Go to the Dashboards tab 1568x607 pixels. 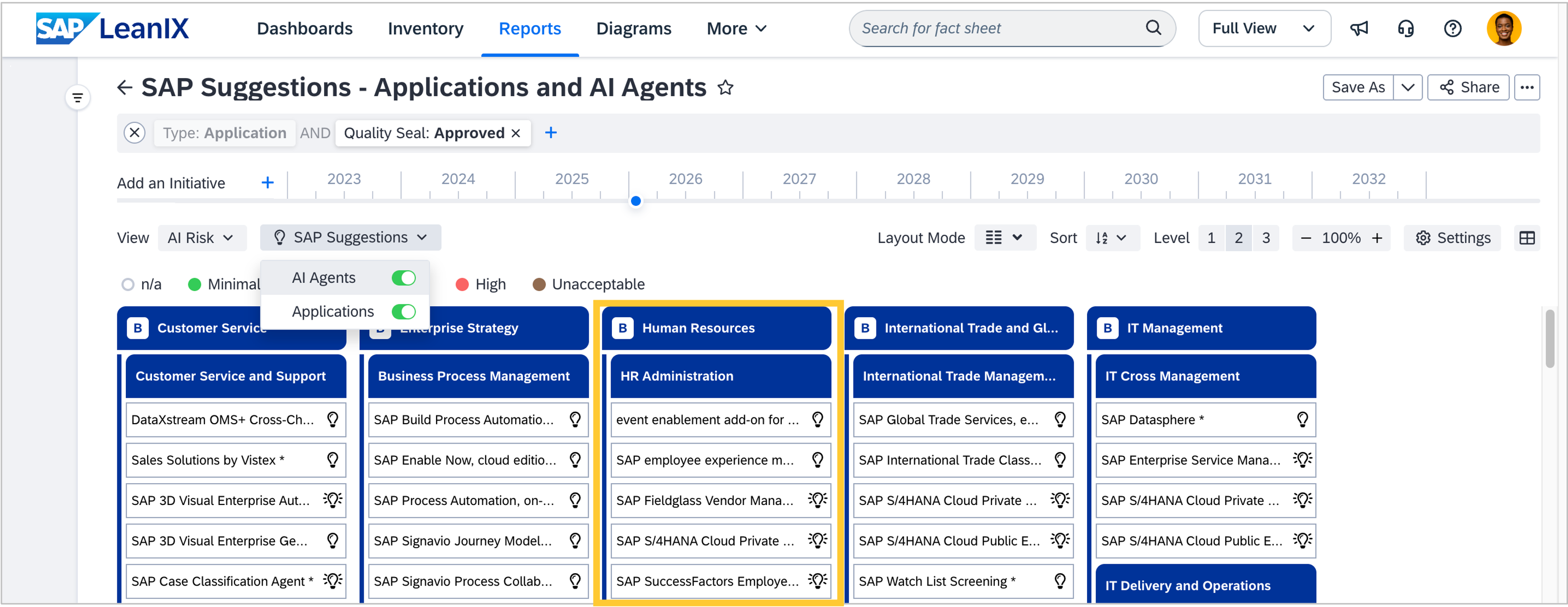click(x=305, y=29)
